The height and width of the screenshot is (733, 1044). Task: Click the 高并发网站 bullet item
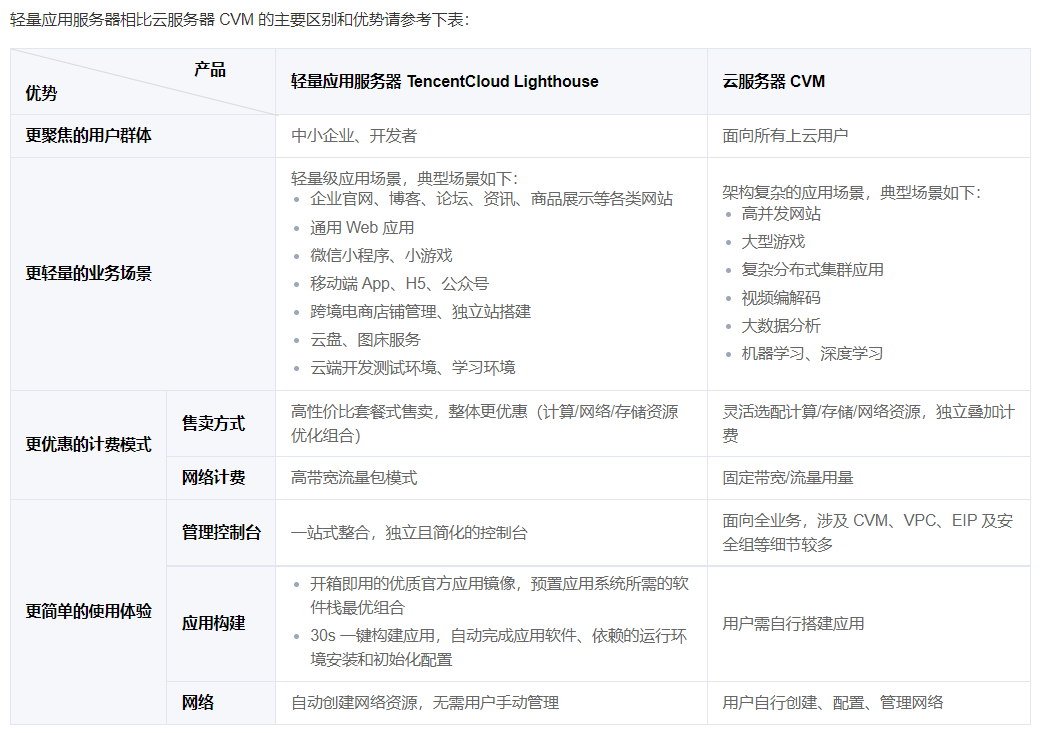[781, 214]
